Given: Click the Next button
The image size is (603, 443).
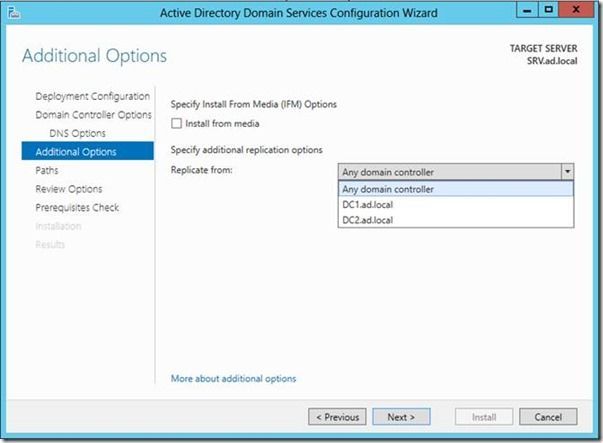Looking at the screenshot, I should (401, 417).
